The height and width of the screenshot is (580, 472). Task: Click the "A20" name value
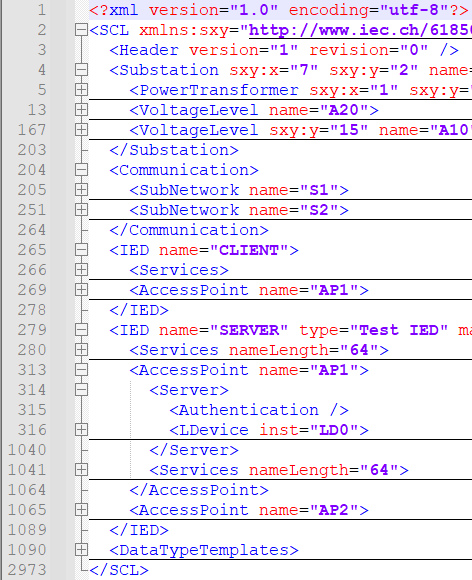click(x=344, y=110)
